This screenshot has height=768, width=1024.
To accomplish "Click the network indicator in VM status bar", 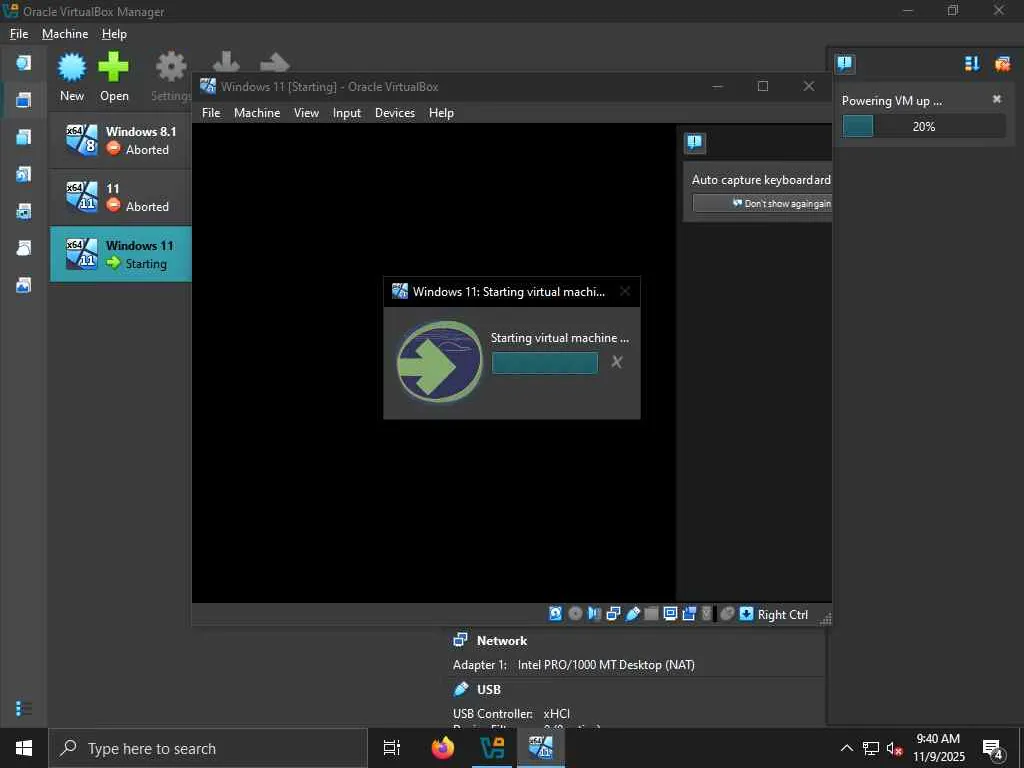I will 613,613.
